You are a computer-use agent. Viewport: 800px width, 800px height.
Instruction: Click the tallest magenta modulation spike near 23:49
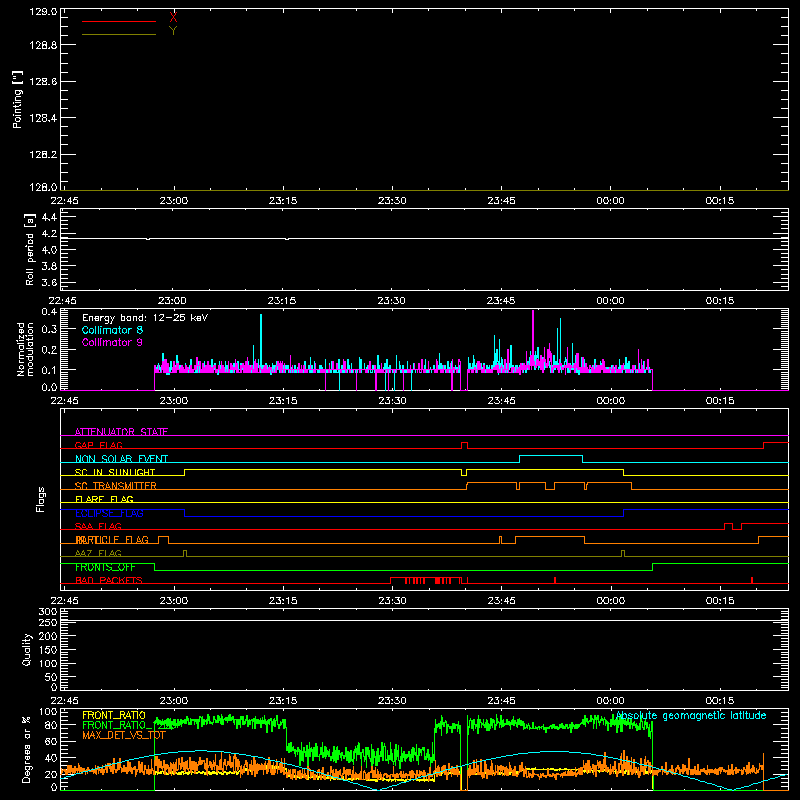(x=533, y=337)
